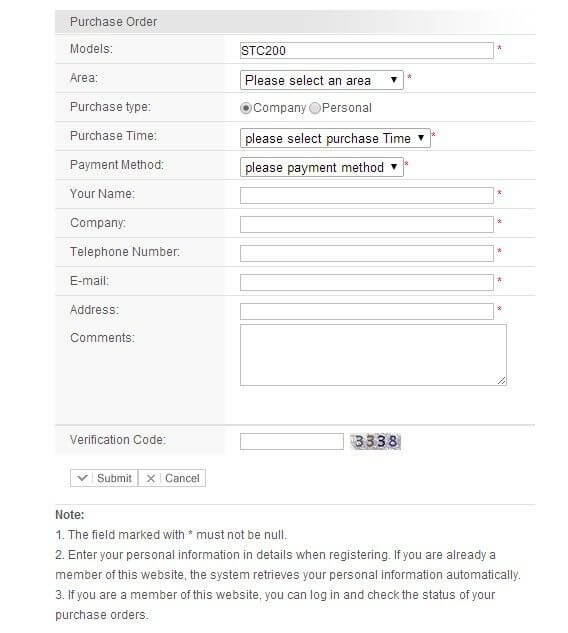
Task: Open the Area dropdown
Action: pos(322,80)
